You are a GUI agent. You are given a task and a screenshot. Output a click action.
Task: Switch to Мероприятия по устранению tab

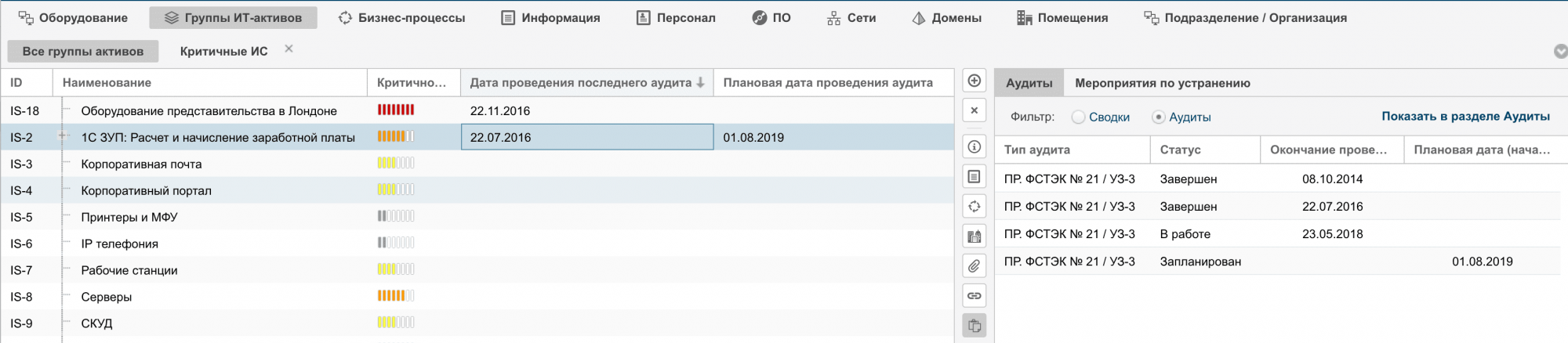[x=1162, y=83]
